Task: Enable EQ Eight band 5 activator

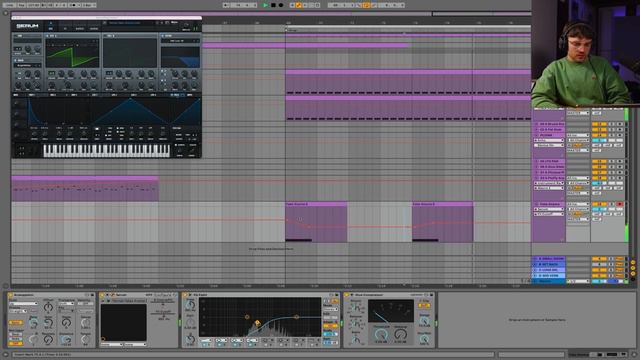Action: click(265, 345)
